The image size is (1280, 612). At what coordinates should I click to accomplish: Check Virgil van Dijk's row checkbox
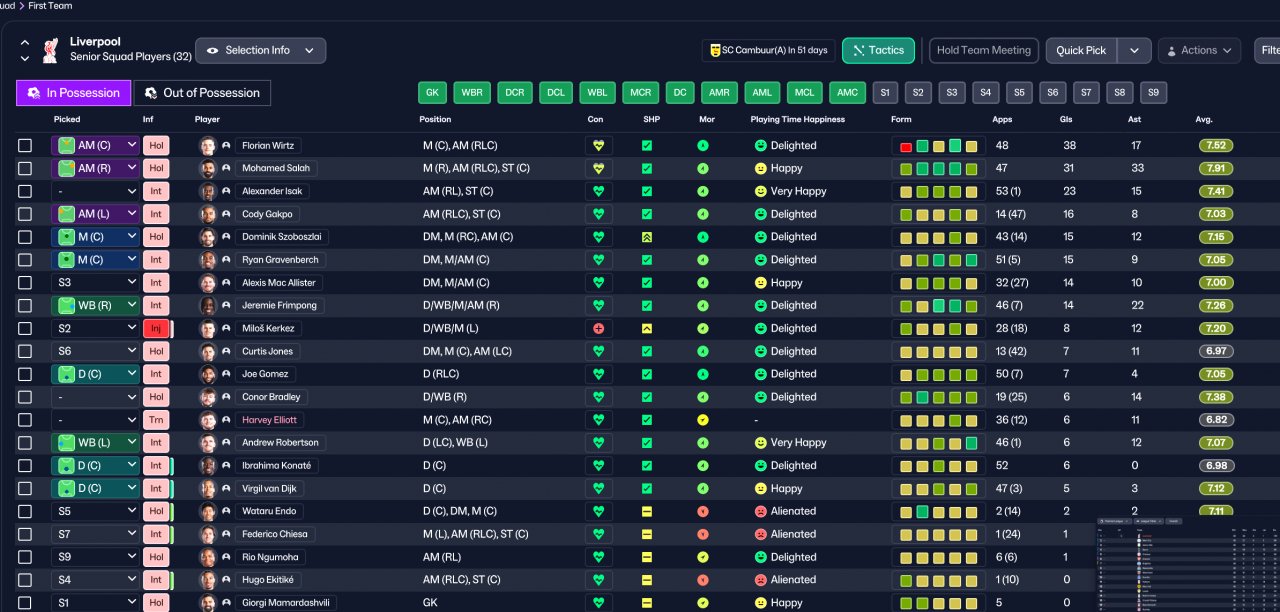[25, 488]
